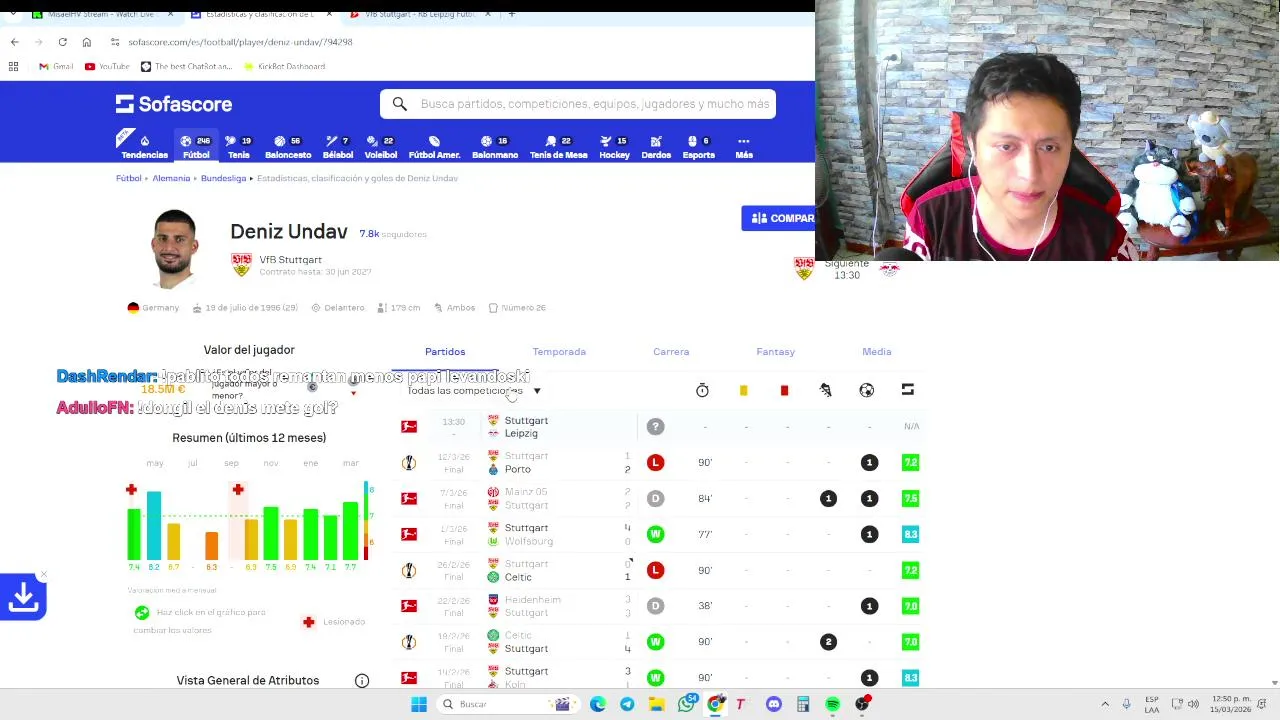The width and height of the screenshot is (1280, 720).
Task: Open the Bundesliga breadcrumb link
Action: pos(223,178)
